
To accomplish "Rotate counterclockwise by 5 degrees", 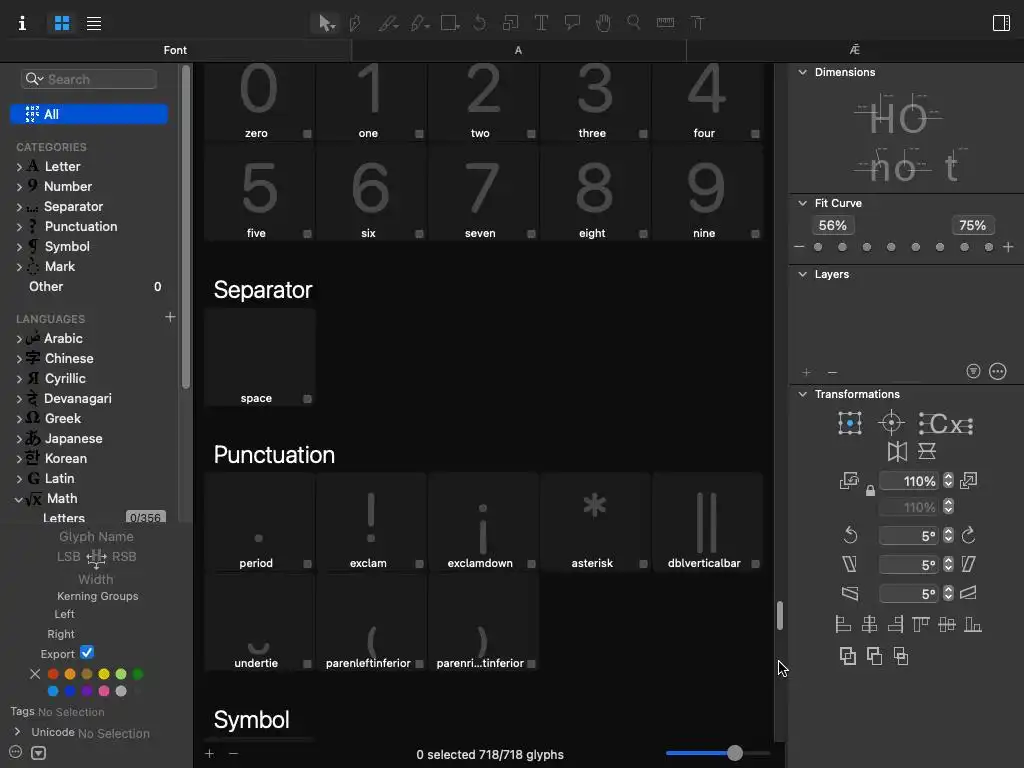I will pos(850,536).
